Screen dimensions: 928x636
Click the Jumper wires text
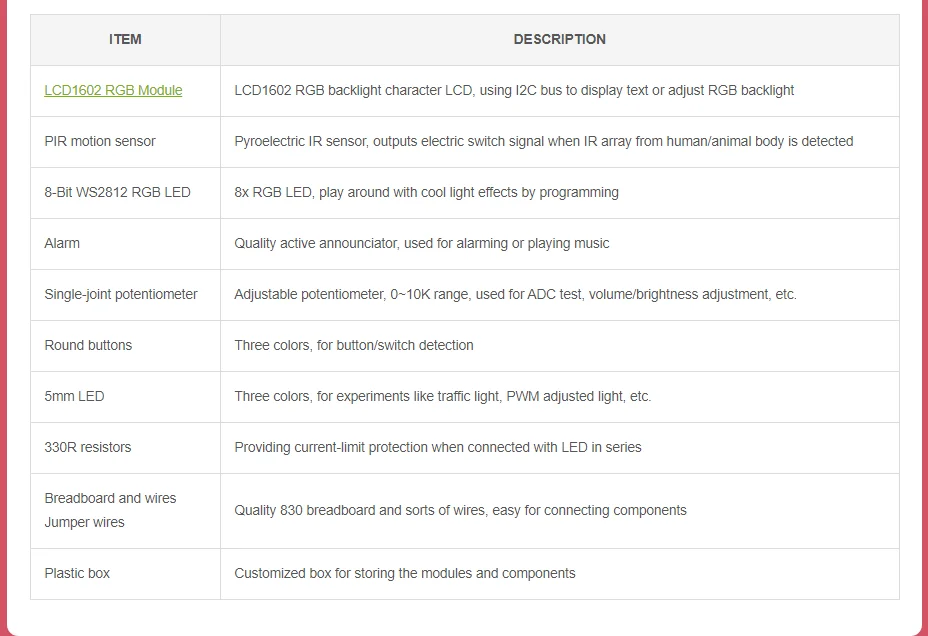pos(84,522)
